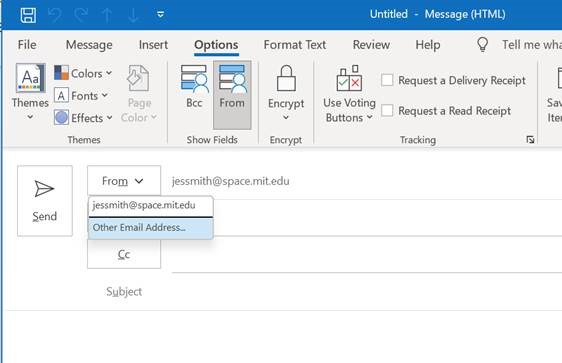Open Theme Effects options
The width and height of the screenshot is (562, 363).
pyautogui.click(x=83, y=118)
